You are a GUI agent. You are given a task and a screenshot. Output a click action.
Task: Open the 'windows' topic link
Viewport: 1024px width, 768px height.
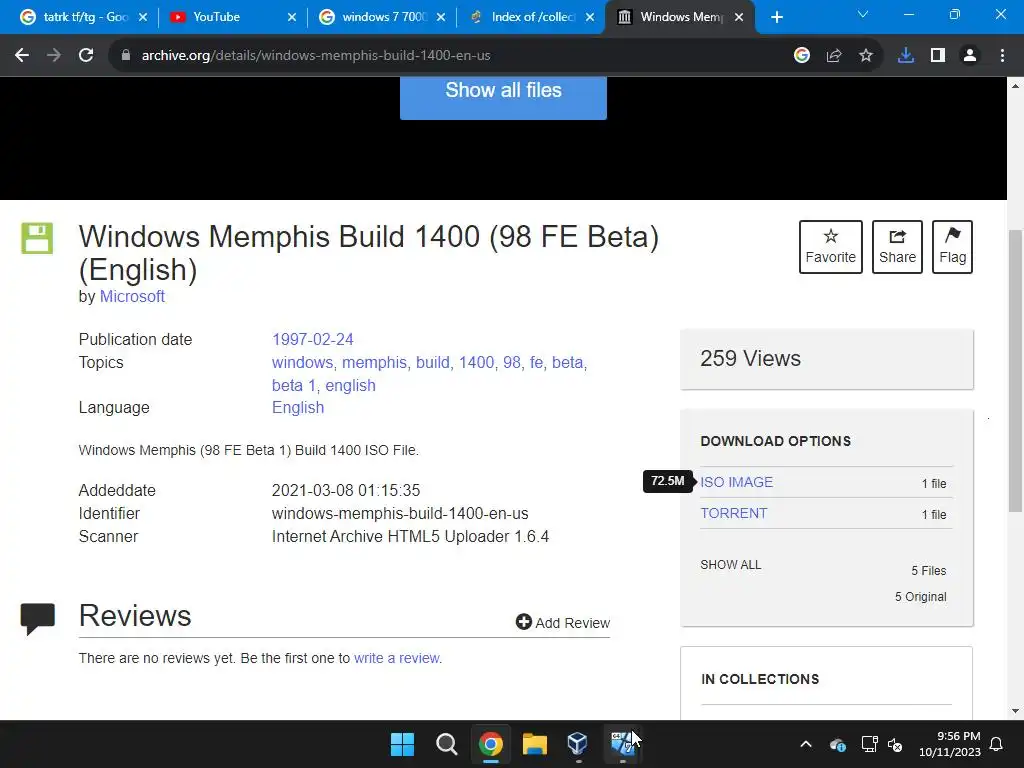(302, 362)
